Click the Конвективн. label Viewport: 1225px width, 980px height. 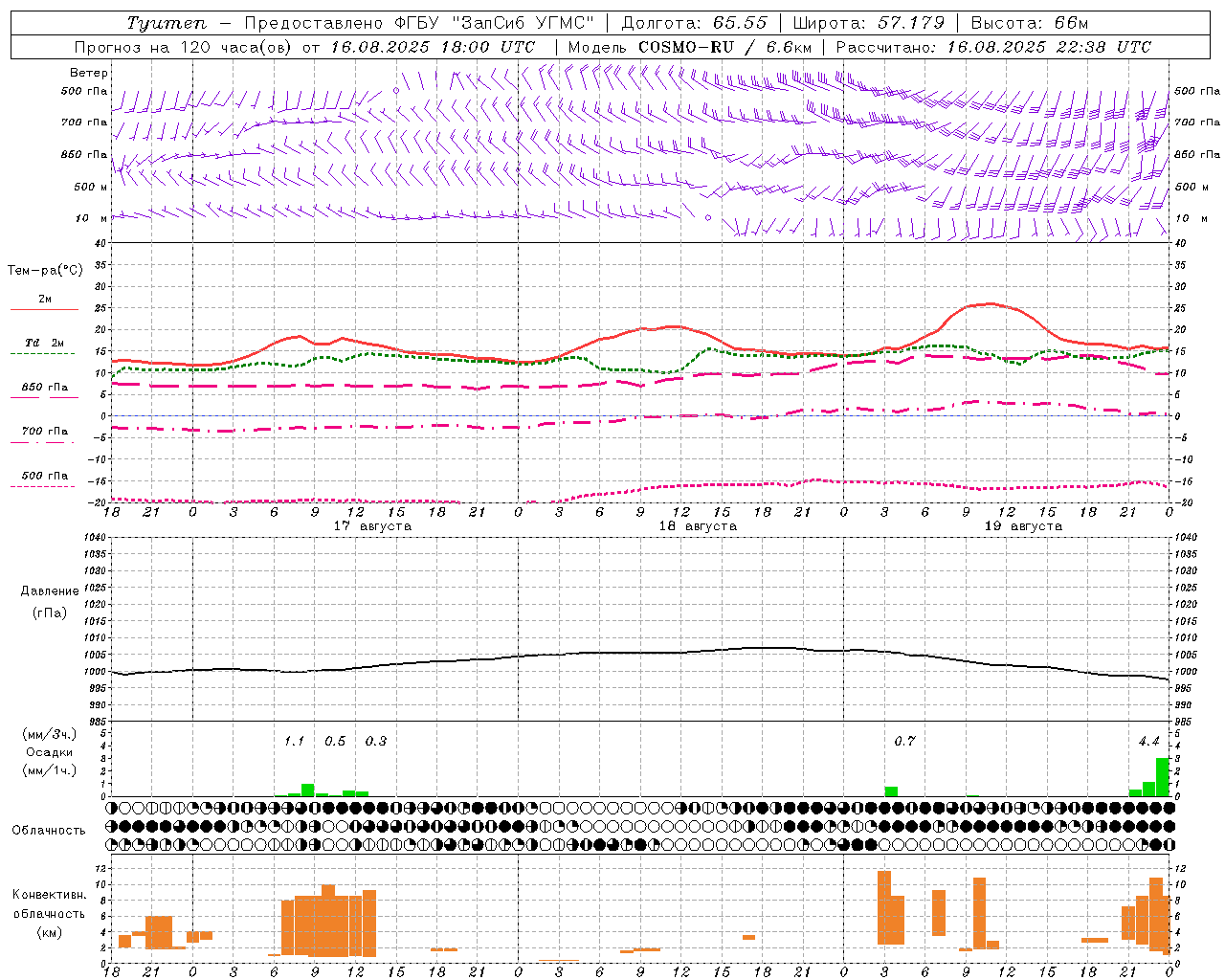coord(49,895)
